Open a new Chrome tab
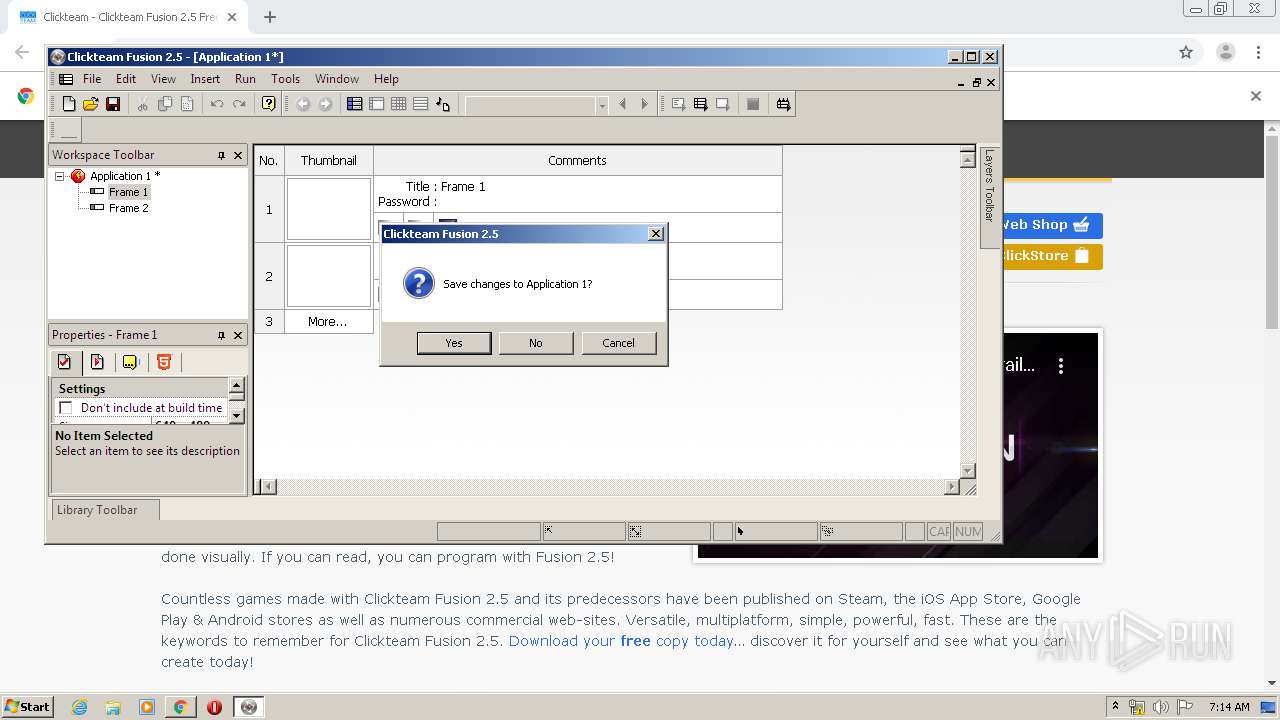The height and width of the screenshot is (720, 1280). tap(270, 17)
